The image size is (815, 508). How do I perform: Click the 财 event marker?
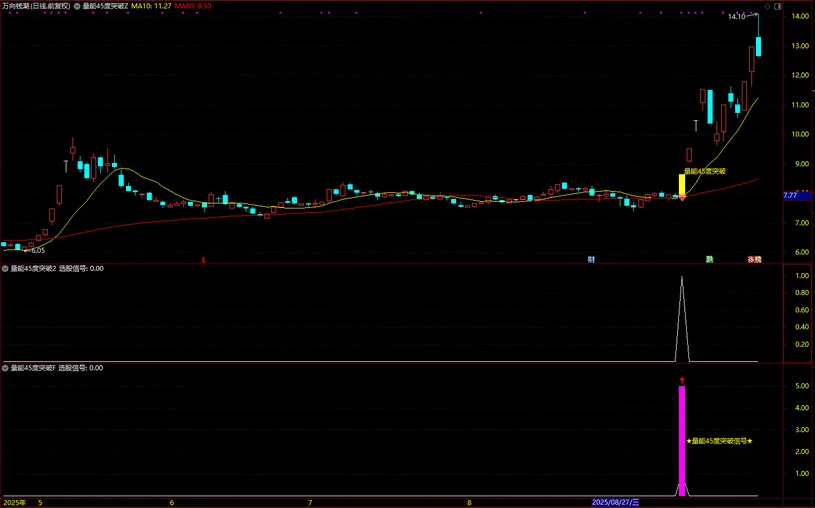coord(591,260)
